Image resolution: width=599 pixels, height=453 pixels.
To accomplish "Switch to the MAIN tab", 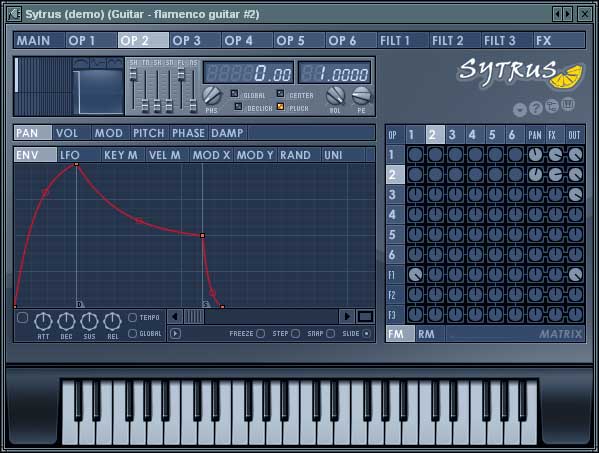I will [39, 40].
